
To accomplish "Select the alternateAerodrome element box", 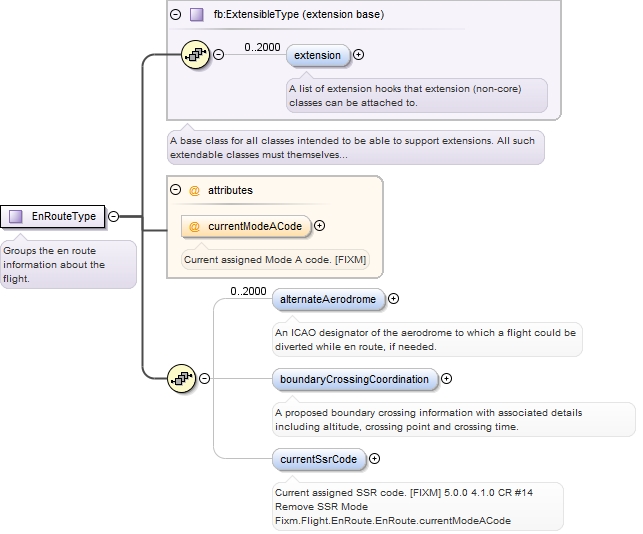I will point(328,298).
